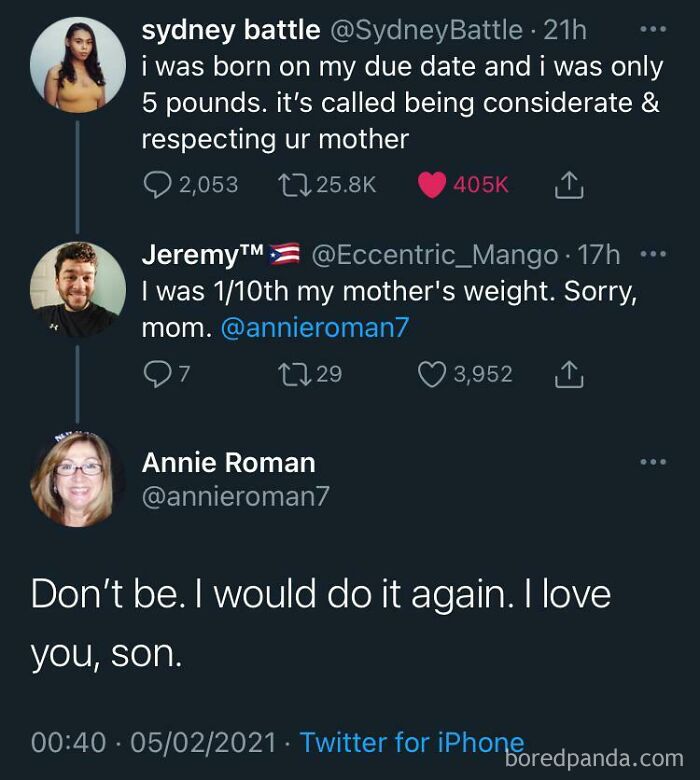The image size is (700, 780).
Task: Share sydney battle's tweet
Action: (x=567, y=185)
